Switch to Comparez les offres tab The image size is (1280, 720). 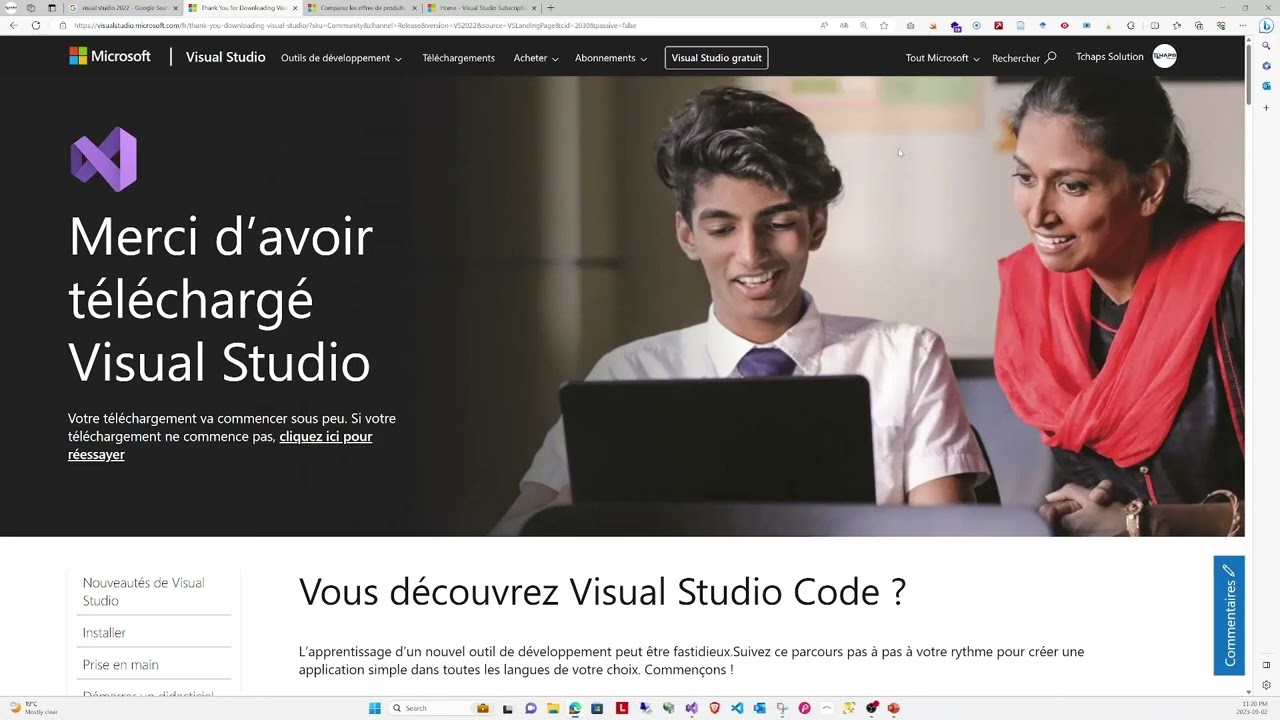click(x=362, y=8)
